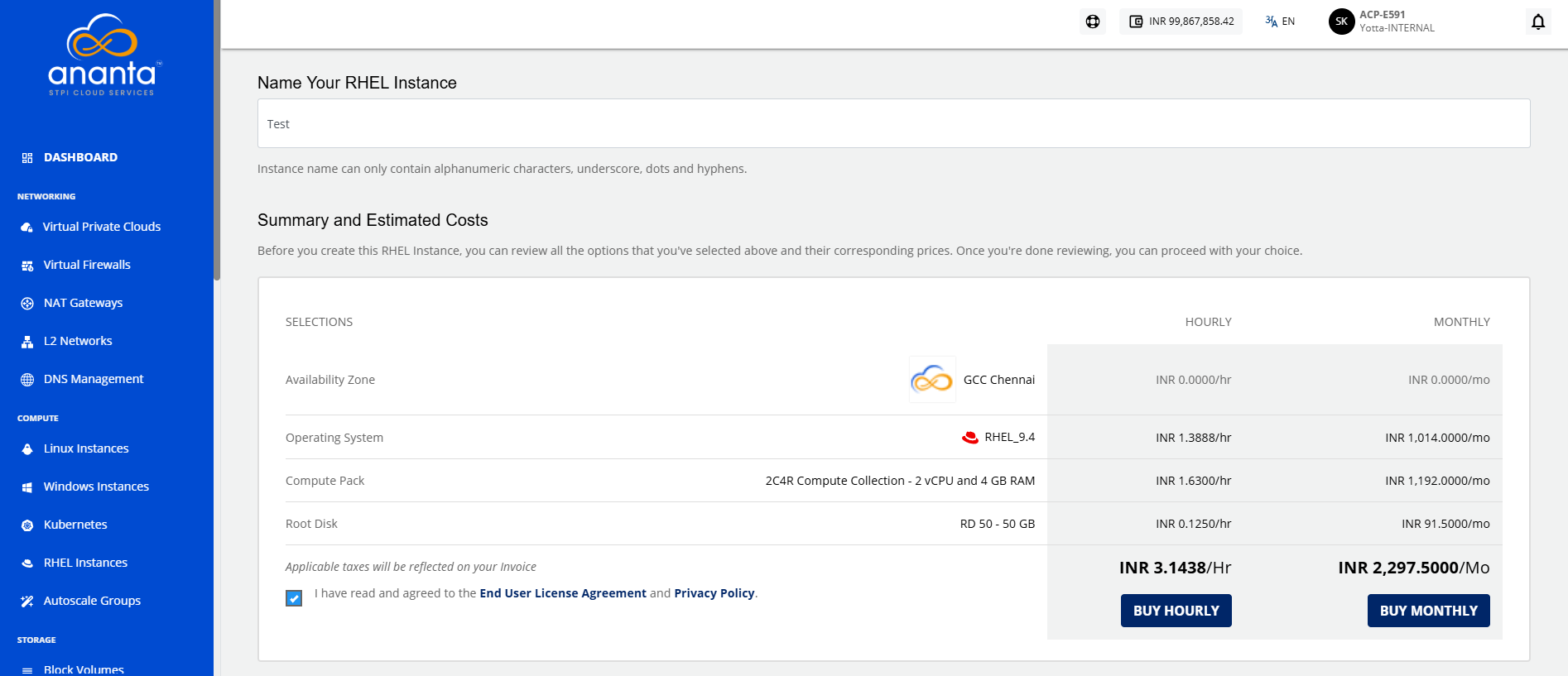Click Block Volumes icon

click(27, 669)
